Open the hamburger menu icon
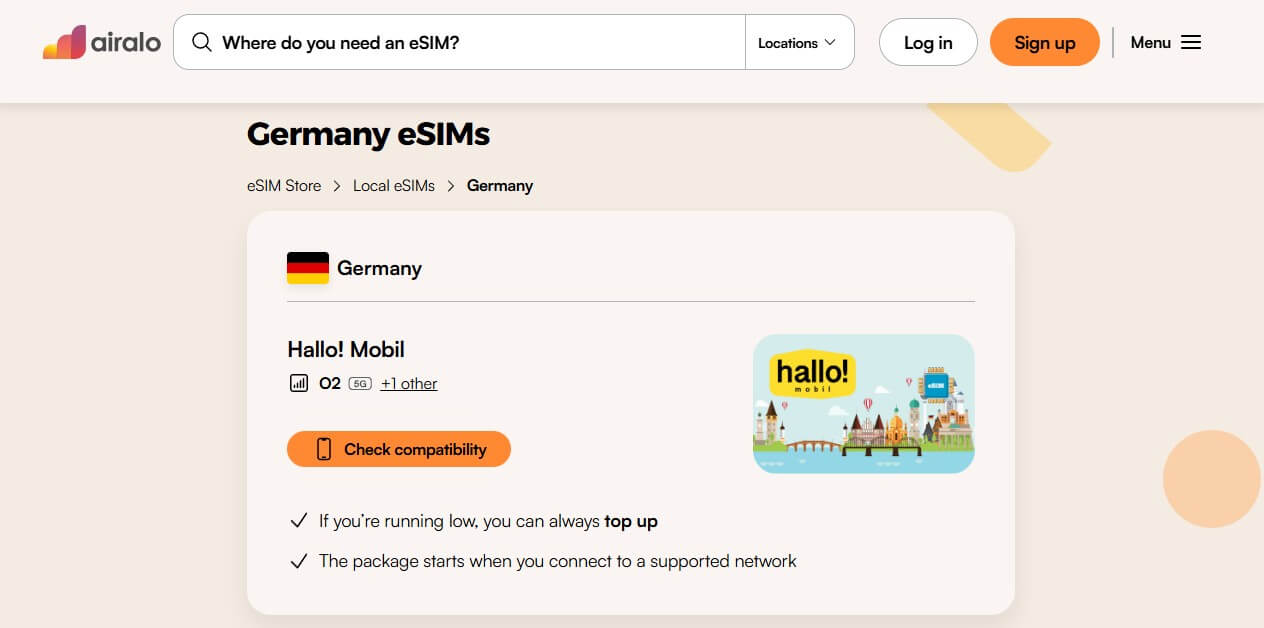This screenshot has height=628, width=1264. [x=1191, y=42]
